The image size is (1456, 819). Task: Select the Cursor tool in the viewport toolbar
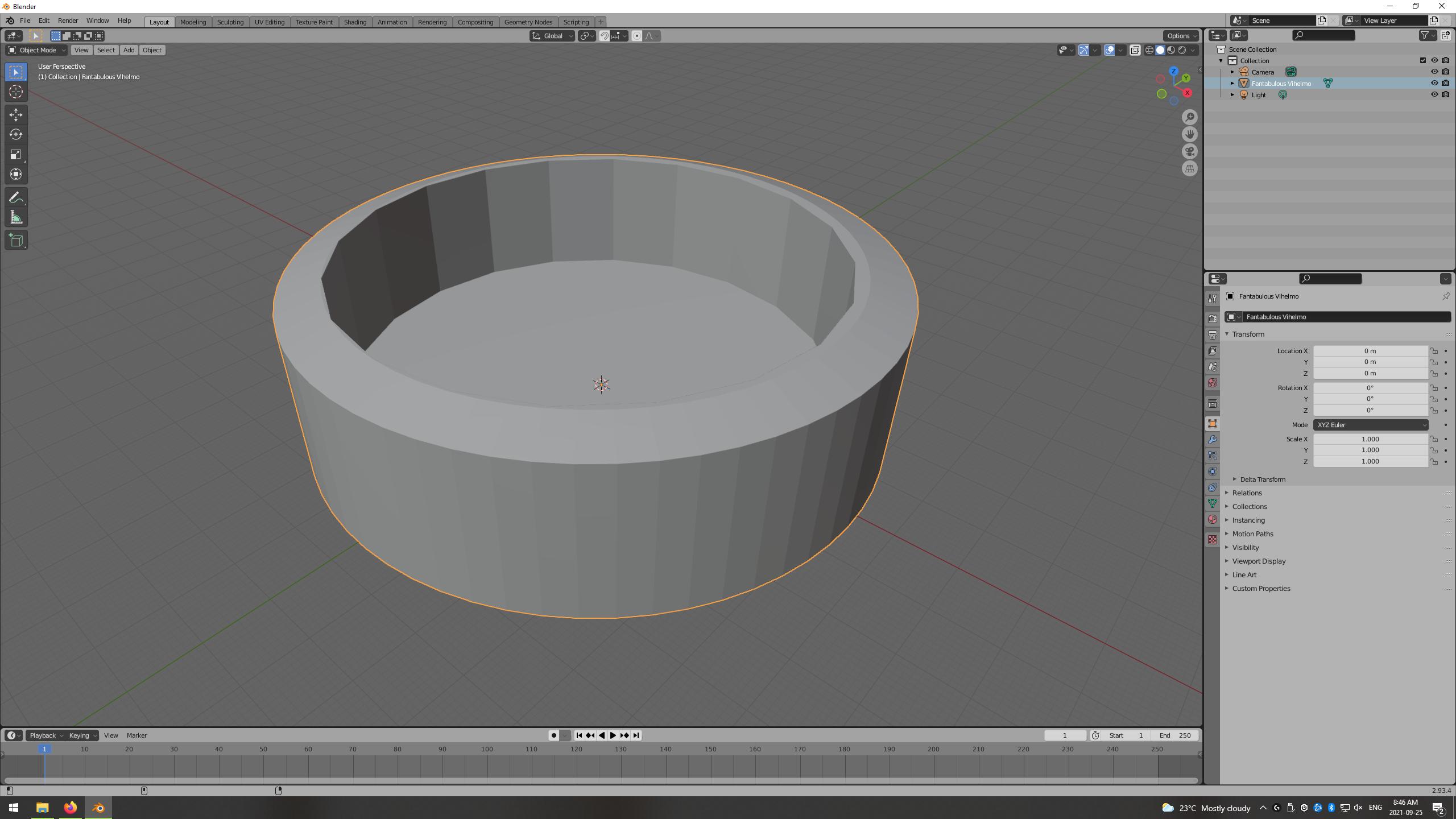point(16,92)
